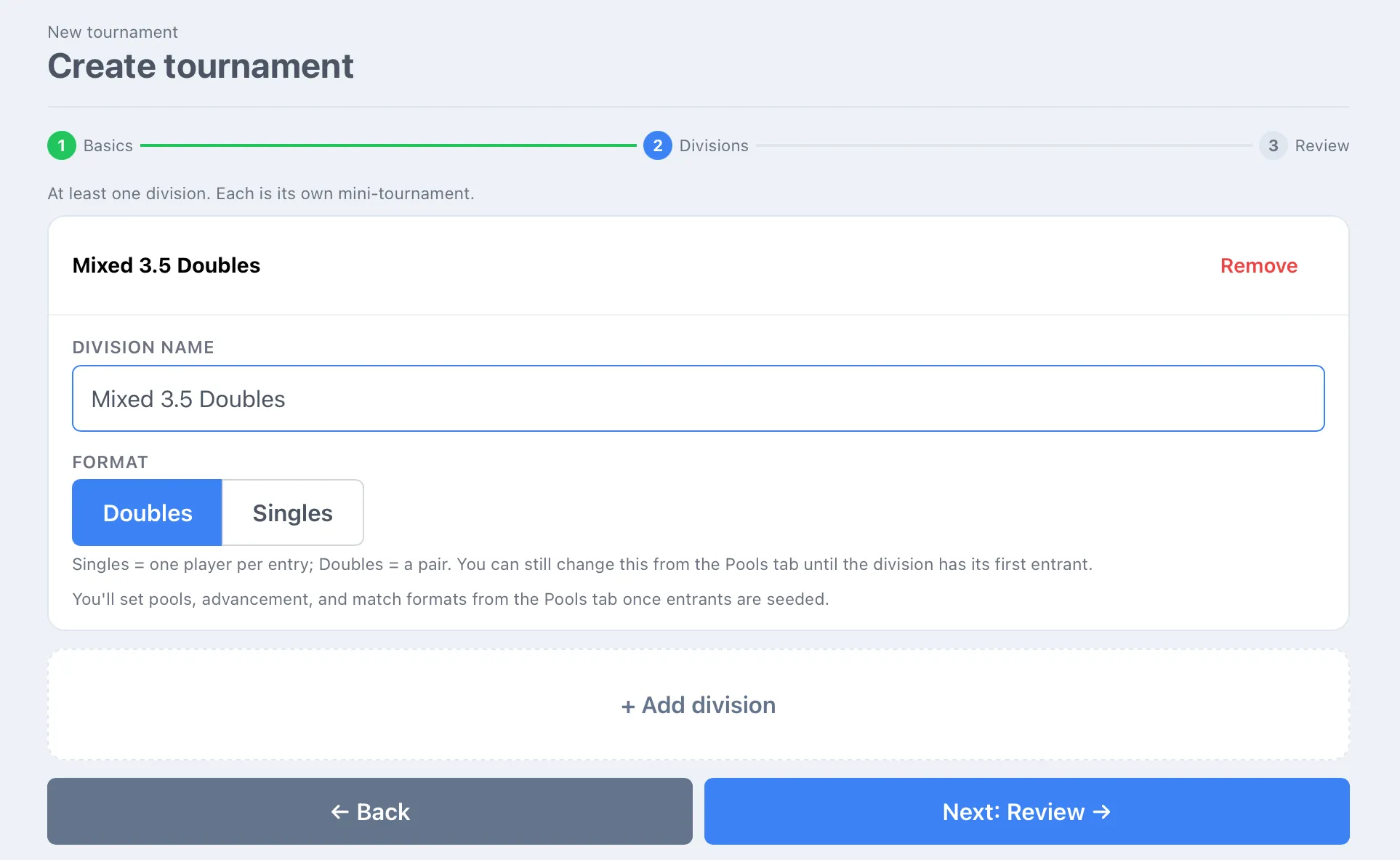Add a new division
This screenshot has height=860, width=1400.
tap(698, 704)
